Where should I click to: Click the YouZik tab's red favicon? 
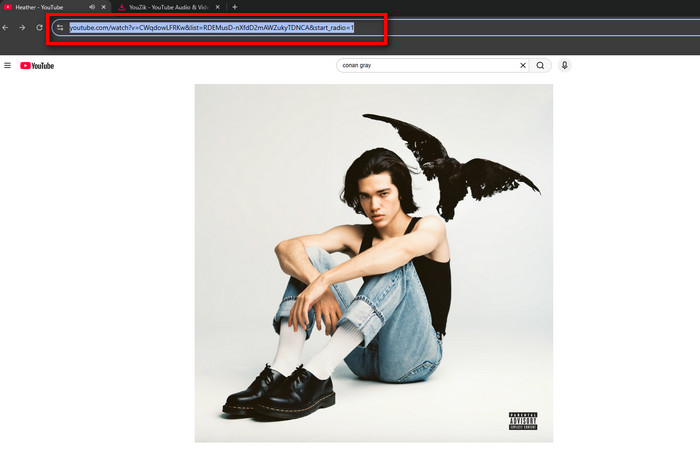click(x=122, y=7)
